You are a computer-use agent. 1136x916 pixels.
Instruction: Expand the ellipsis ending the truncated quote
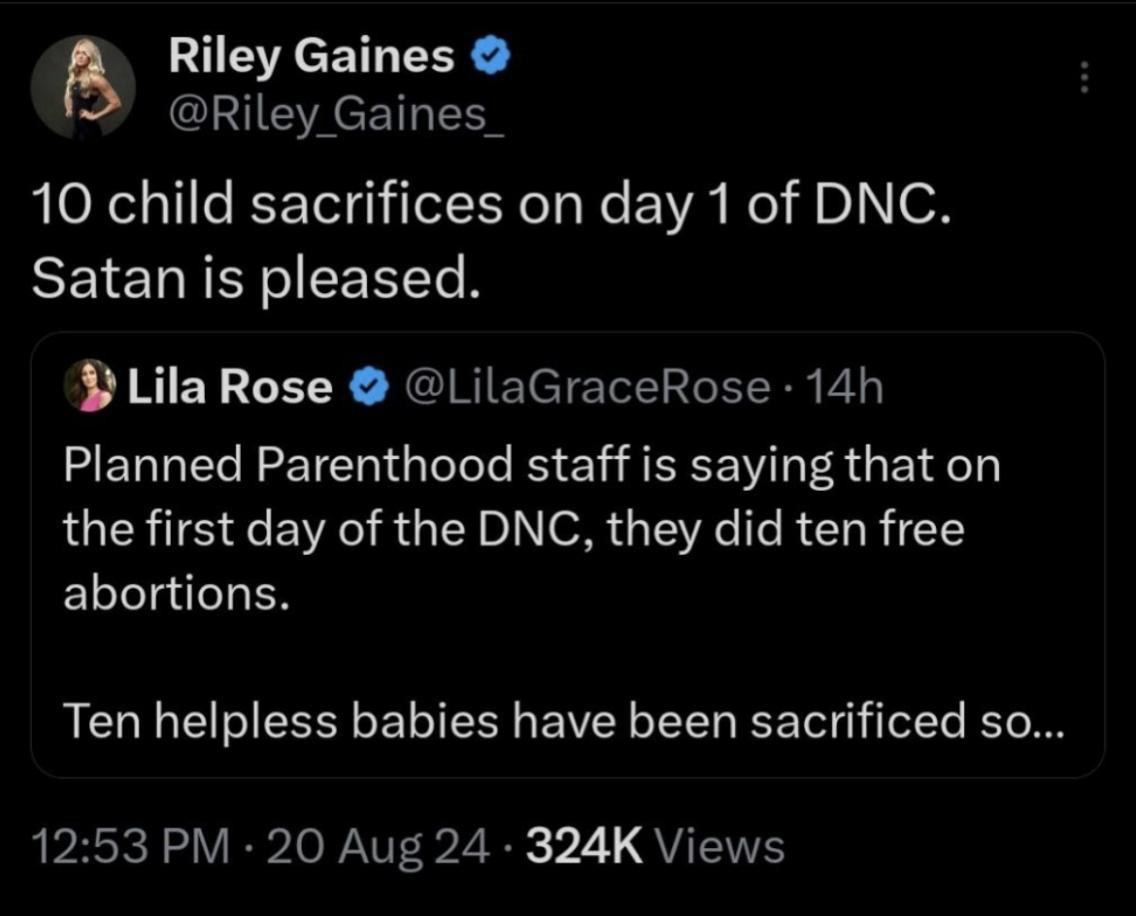[x=1046, y=724]
